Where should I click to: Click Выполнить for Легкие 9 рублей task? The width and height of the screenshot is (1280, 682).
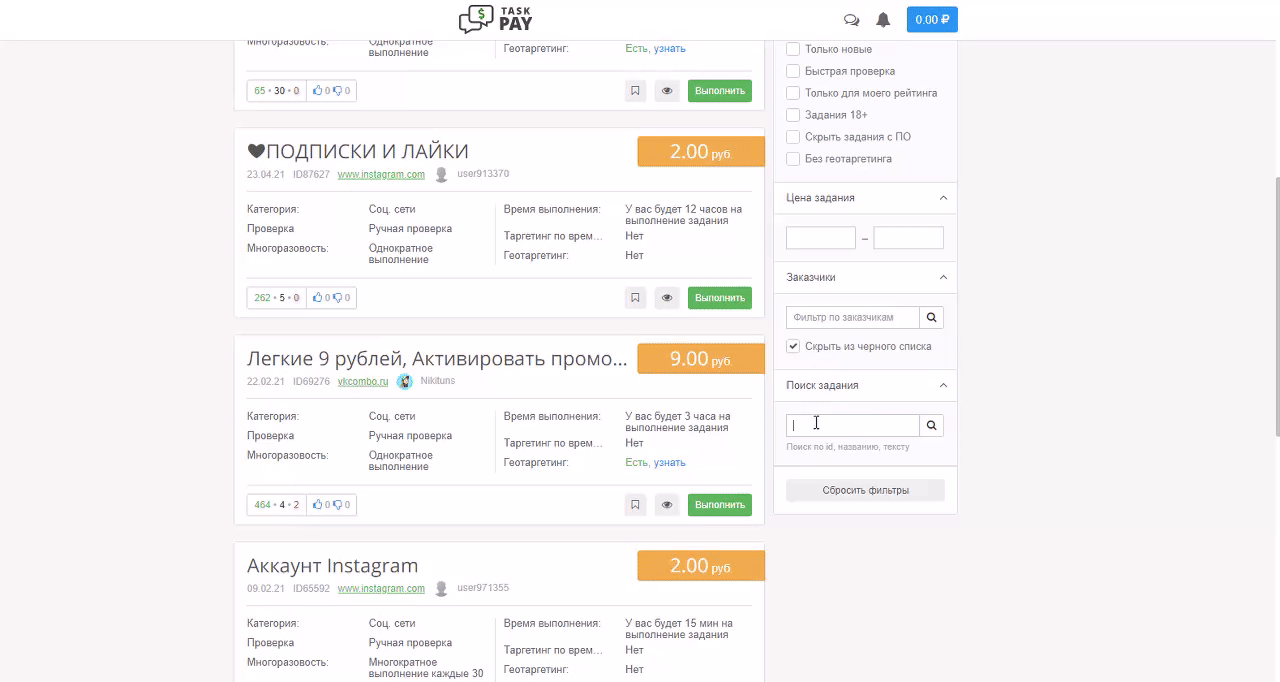720,504
